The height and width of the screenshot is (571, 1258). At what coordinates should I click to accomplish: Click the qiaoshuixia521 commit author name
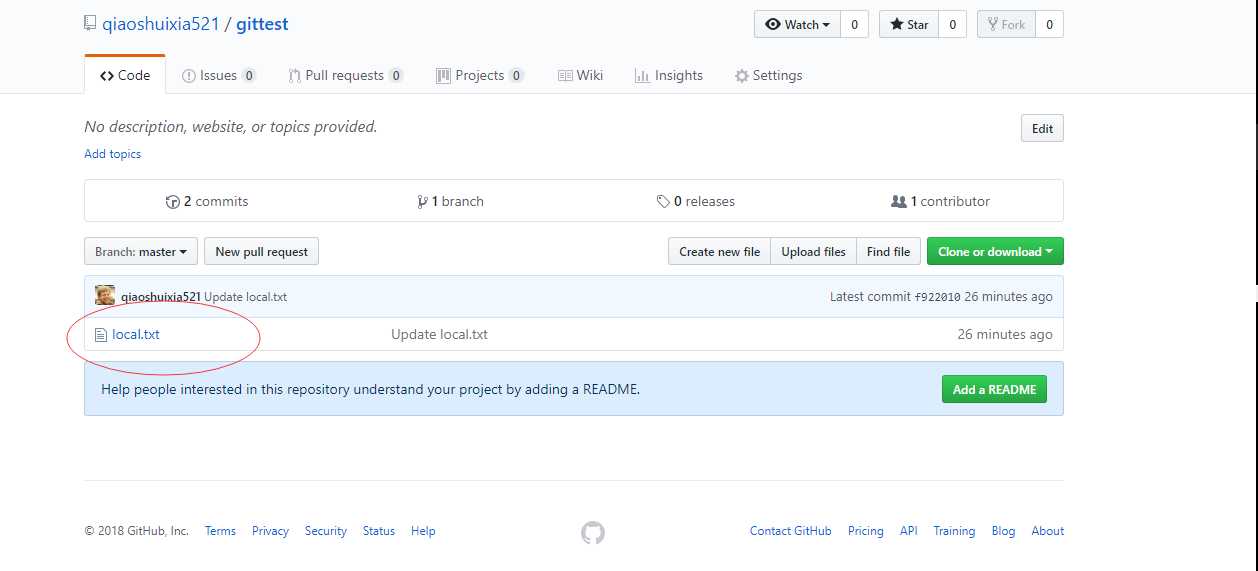[x=161, y=297]
